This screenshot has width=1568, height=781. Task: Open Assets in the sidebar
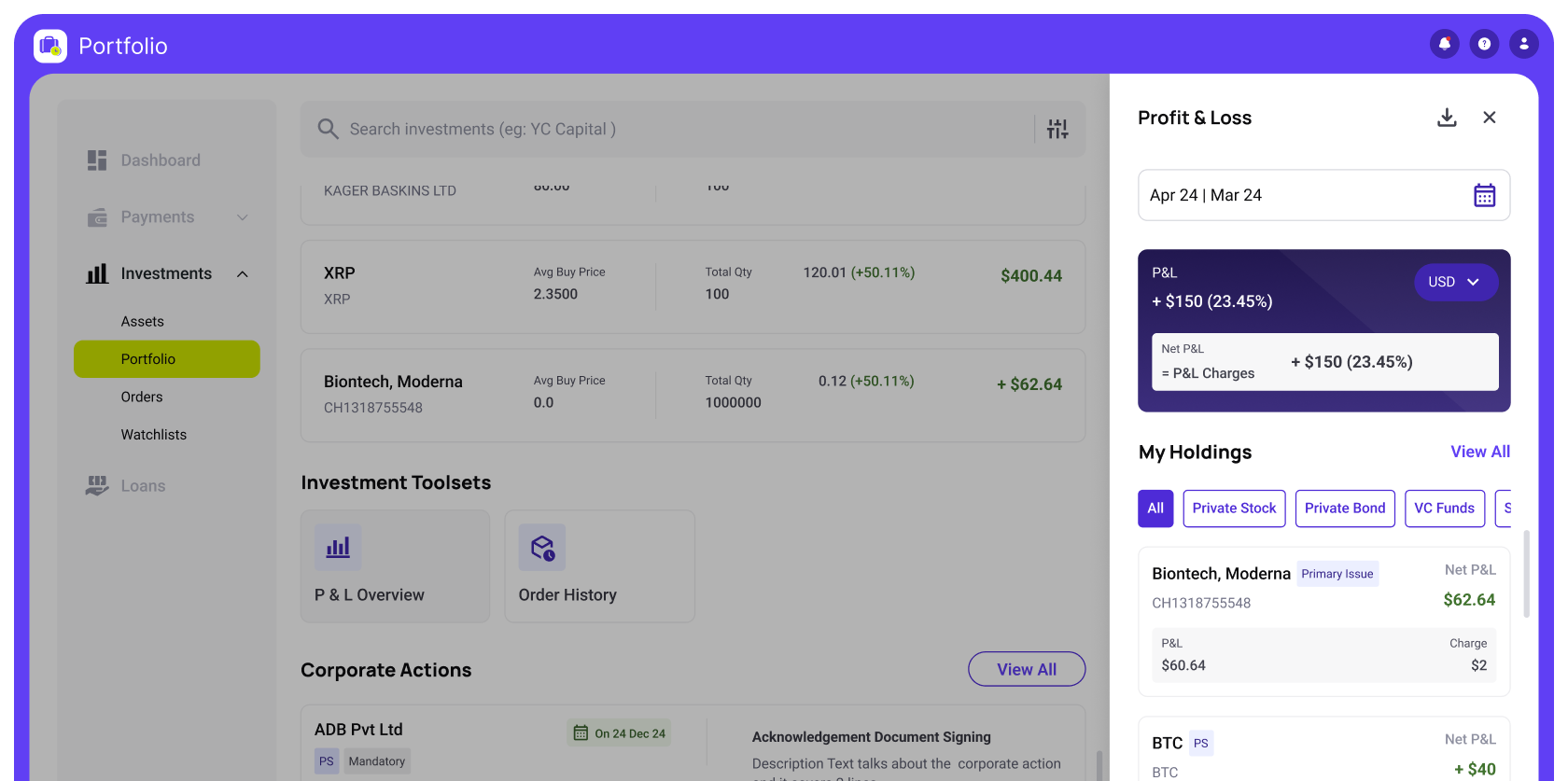143,321
